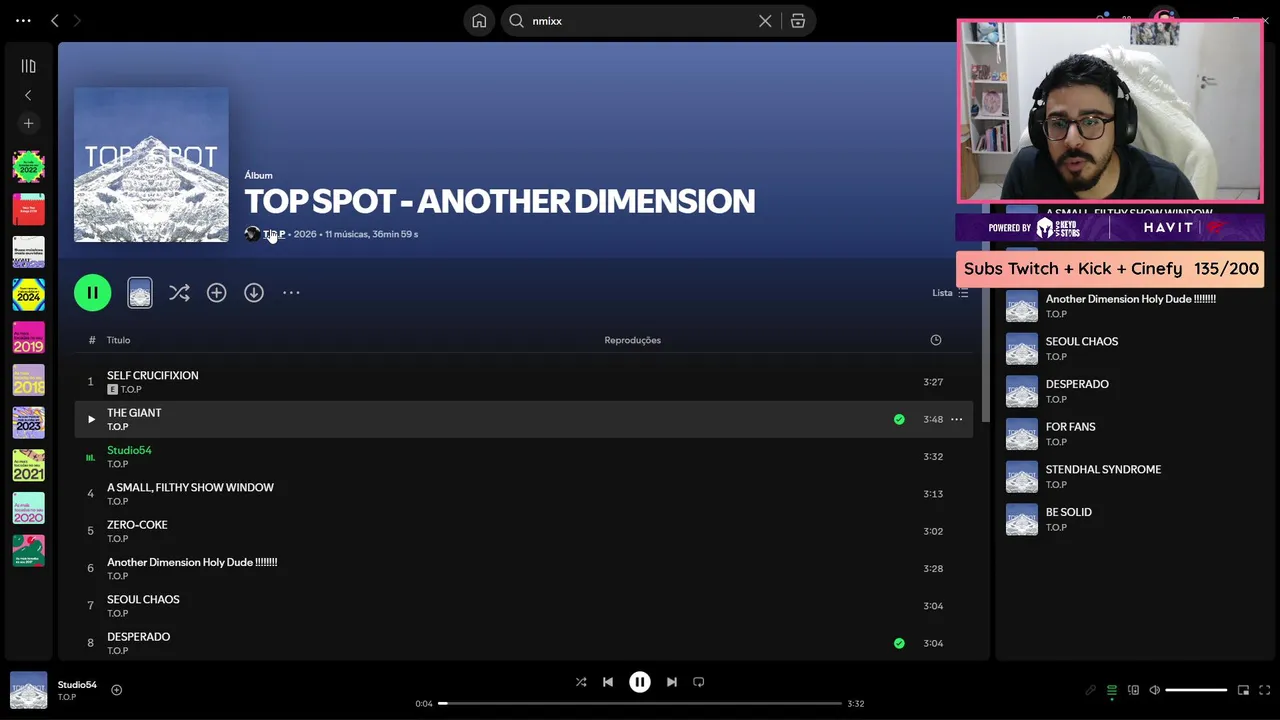
Task: Open the 2022 top songs playlist
Action: (x=28, y=167)
